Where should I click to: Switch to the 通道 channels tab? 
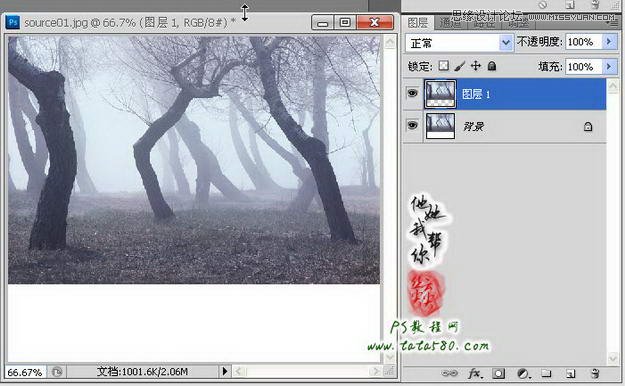(451, 24)
